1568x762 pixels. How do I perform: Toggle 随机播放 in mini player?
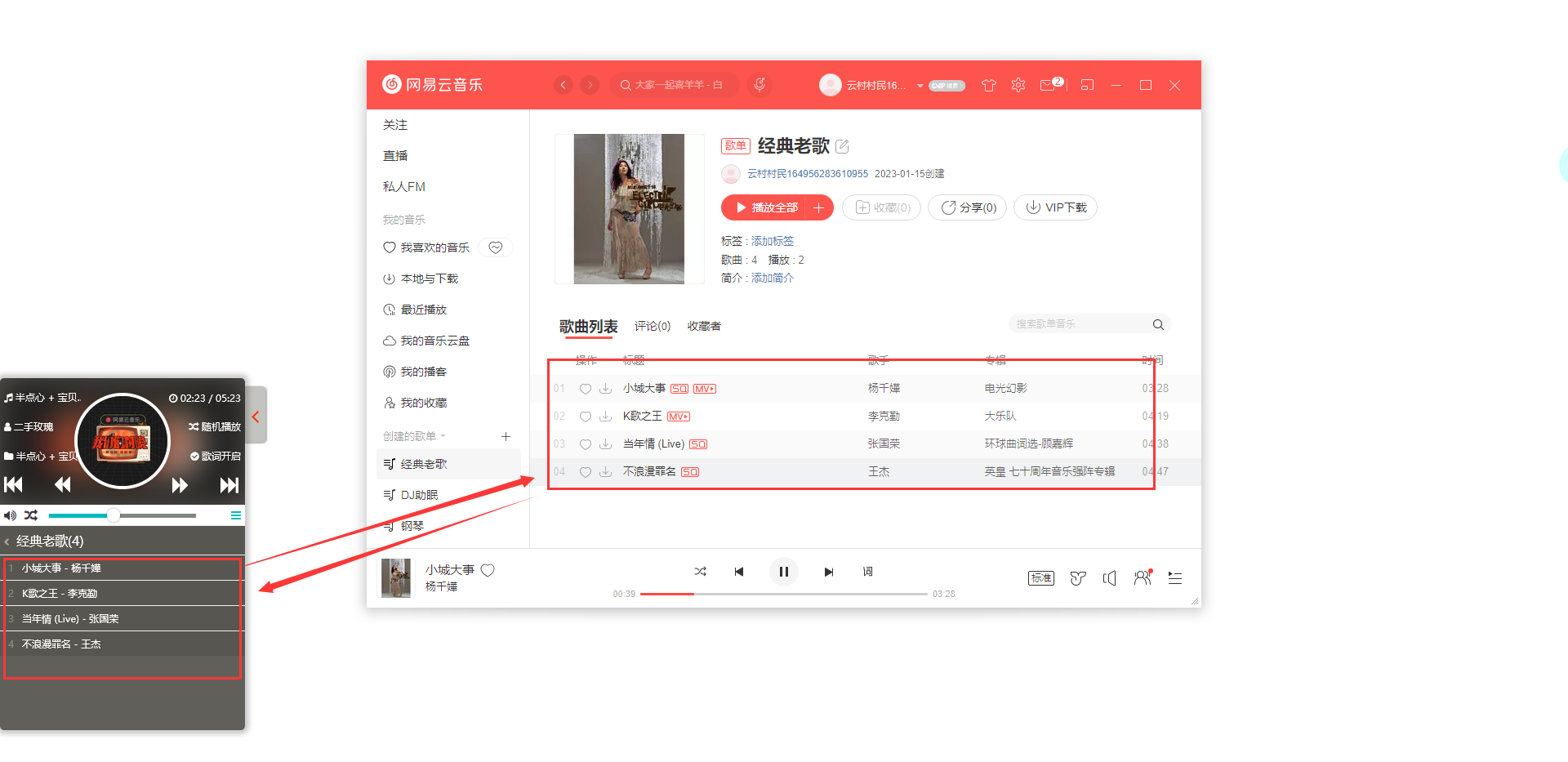click(x=215, y=426)
